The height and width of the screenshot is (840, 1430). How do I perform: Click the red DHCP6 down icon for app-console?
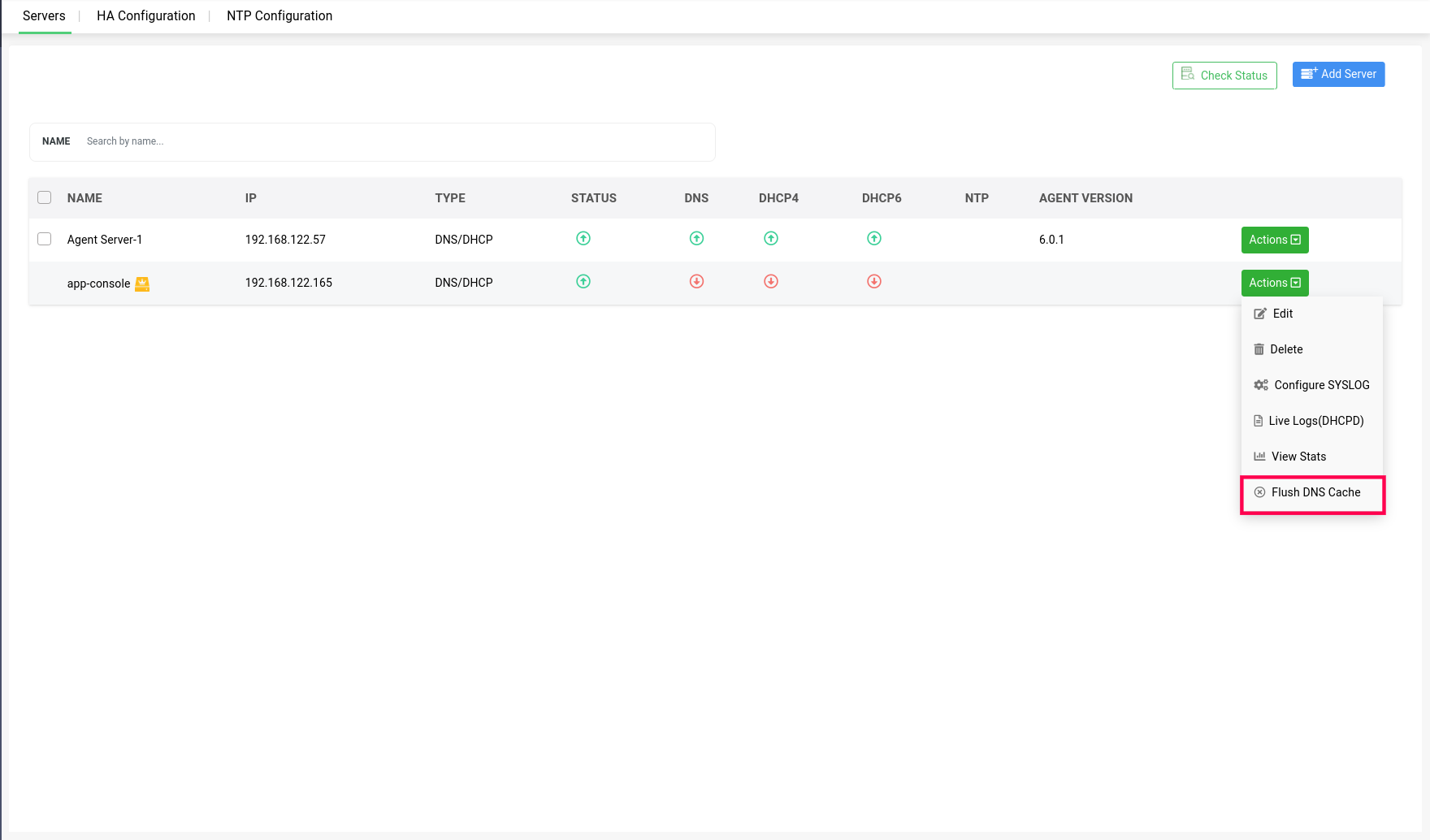tap(874, 282)
